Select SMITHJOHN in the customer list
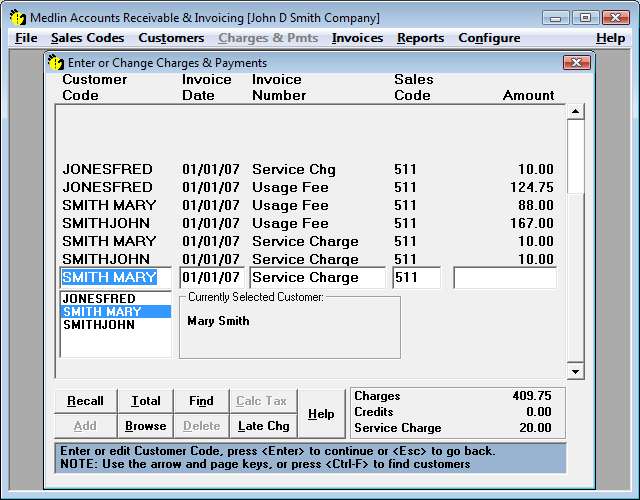The width and height of the screenshot is (640, 500). pyautogui.click(x=116, y=325)
